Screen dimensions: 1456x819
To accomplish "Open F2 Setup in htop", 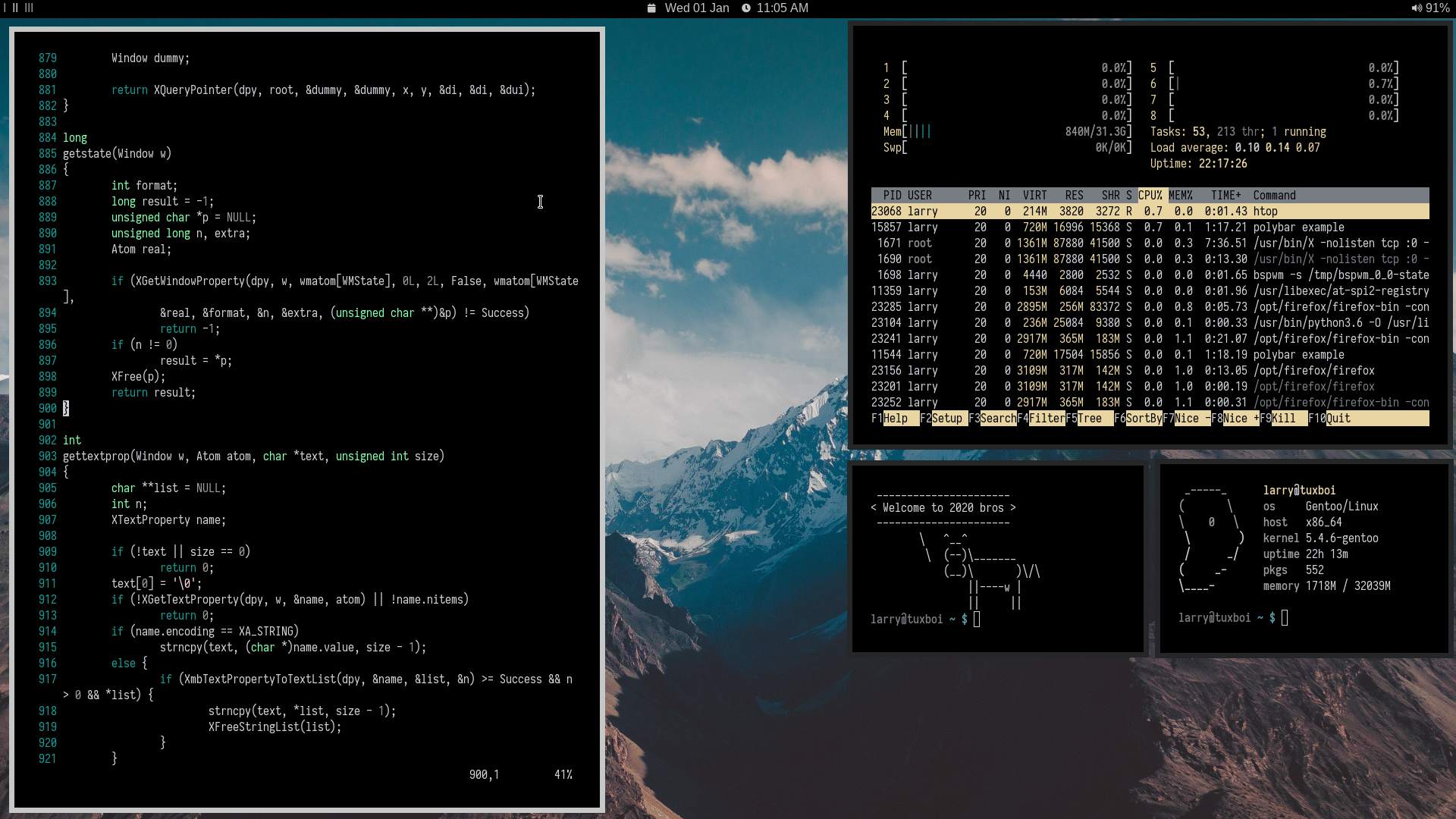I will coord(946,419).
